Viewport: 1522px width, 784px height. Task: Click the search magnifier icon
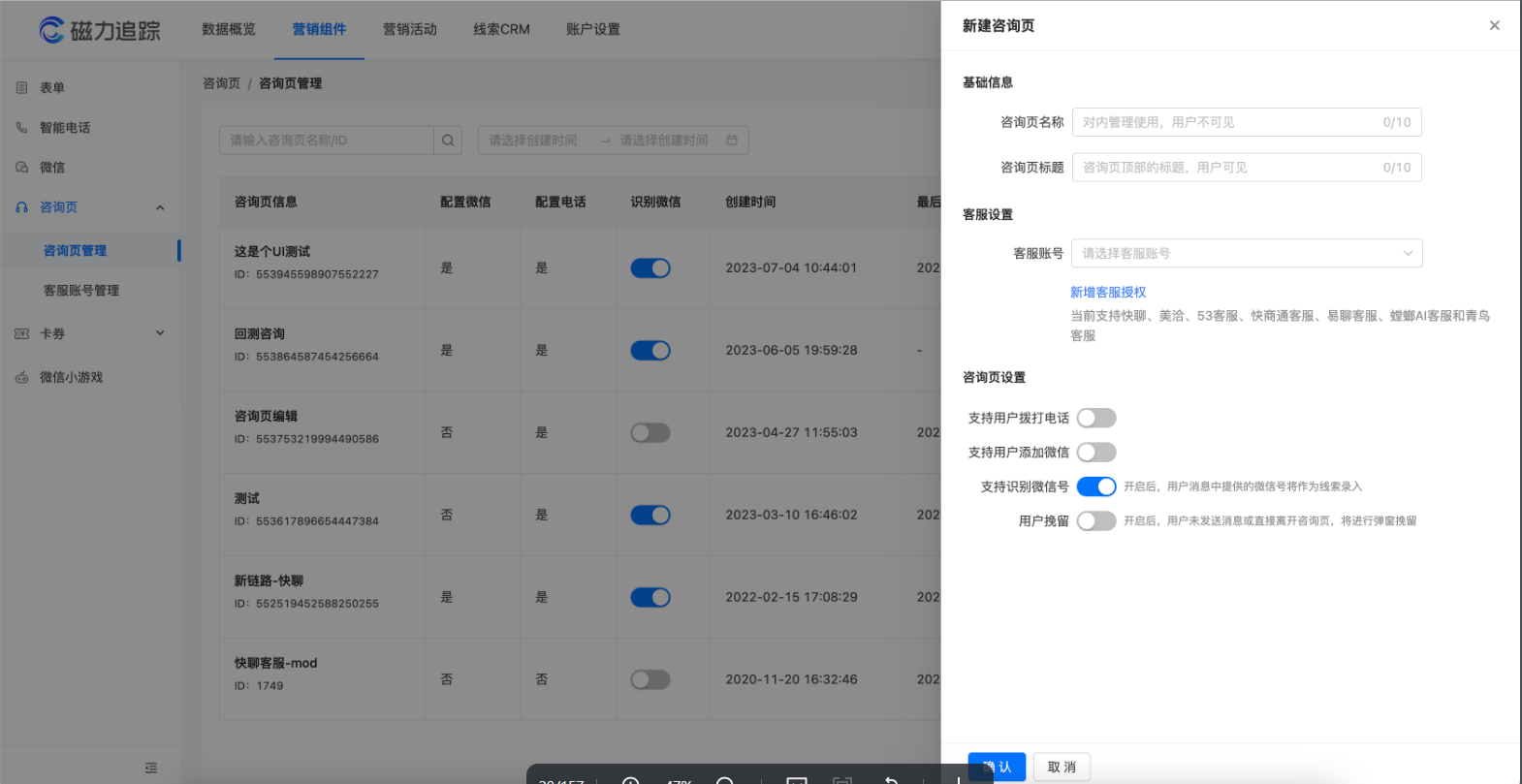coord(448,141)
